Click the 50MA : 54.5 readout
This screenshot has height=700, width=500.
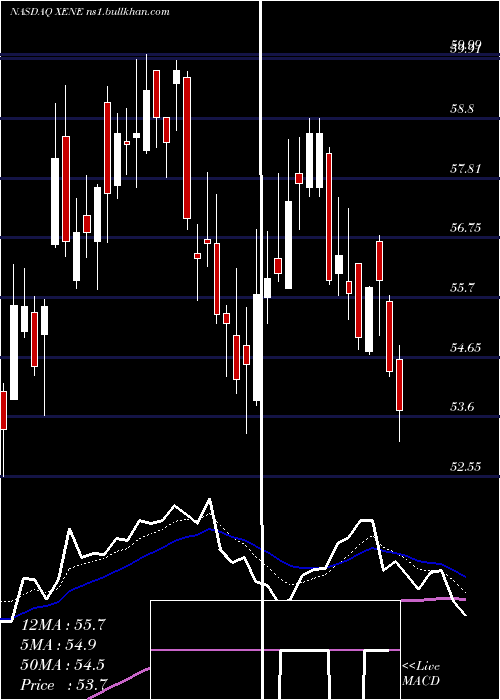63,664
